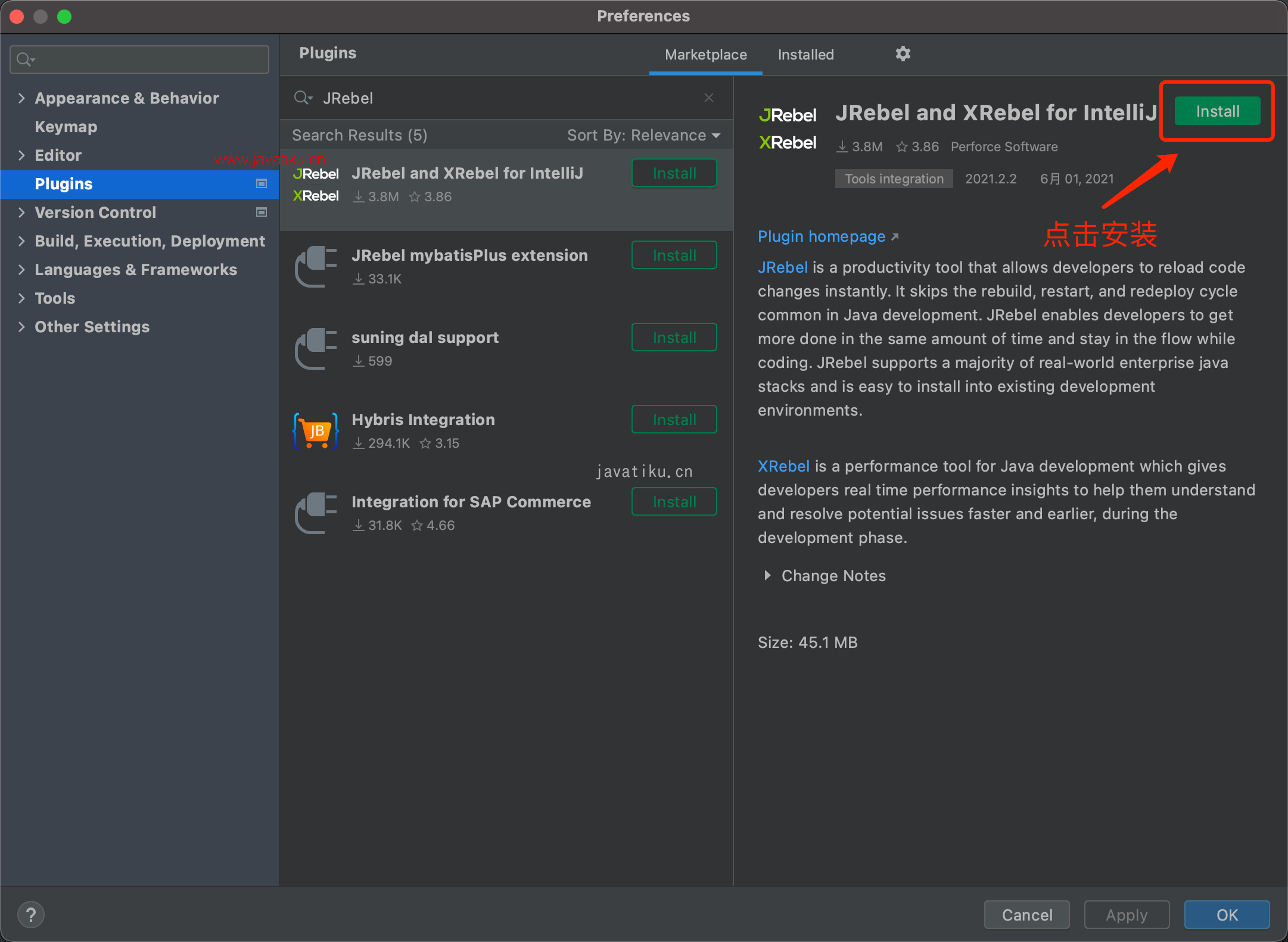Viewport: 1288px width, 942px height.
Task: Click the SAP Commerce integration plug icon
Action: pyautogui.click(x=316, y=513)
